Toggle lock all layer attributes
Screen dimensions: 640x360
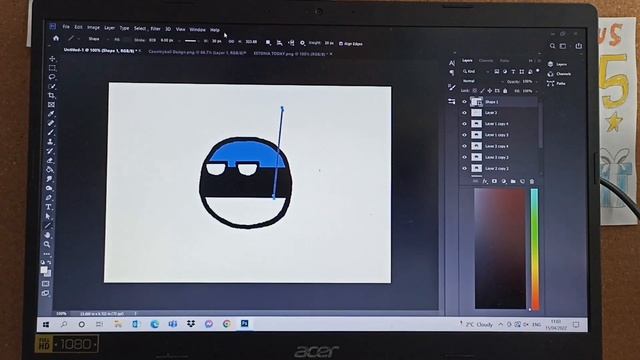(505, 91)
